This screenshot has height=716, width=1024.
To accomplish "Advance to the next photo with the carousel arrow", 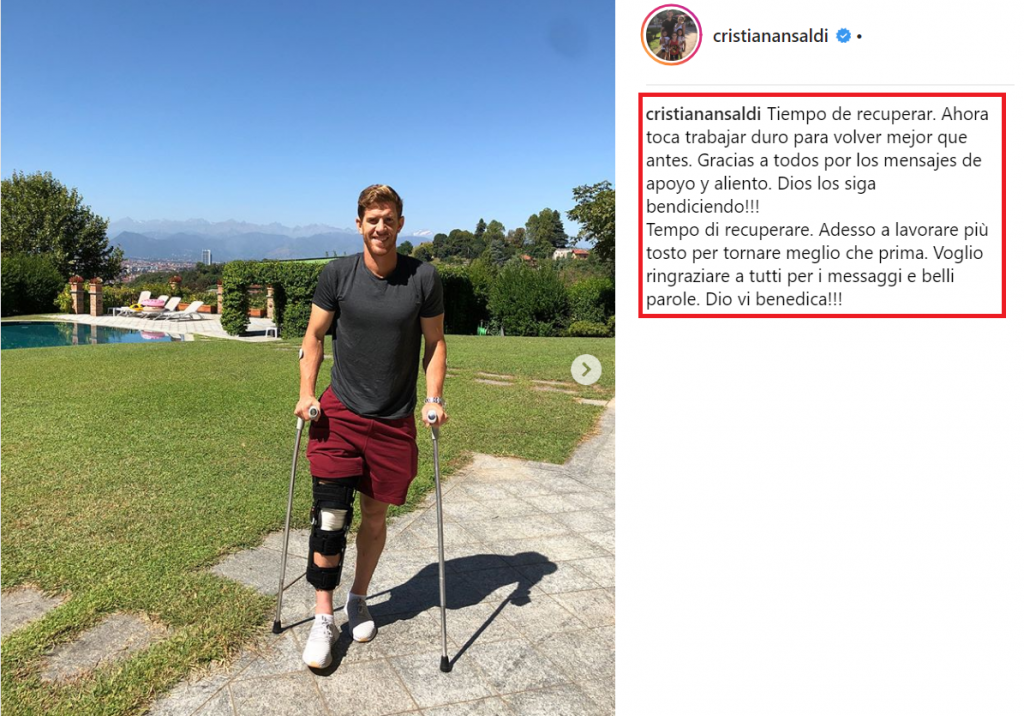I will pos(586,370).
